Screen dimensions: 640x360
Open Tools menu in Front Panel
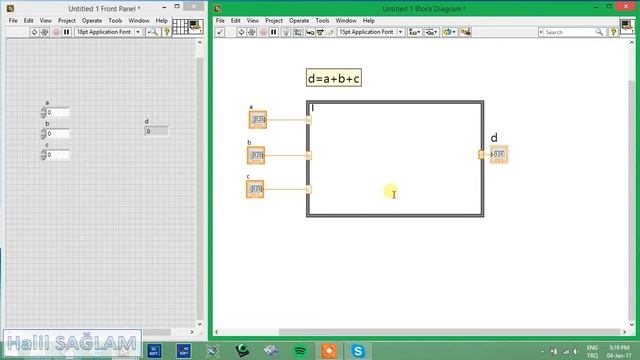tap(115, 20)
